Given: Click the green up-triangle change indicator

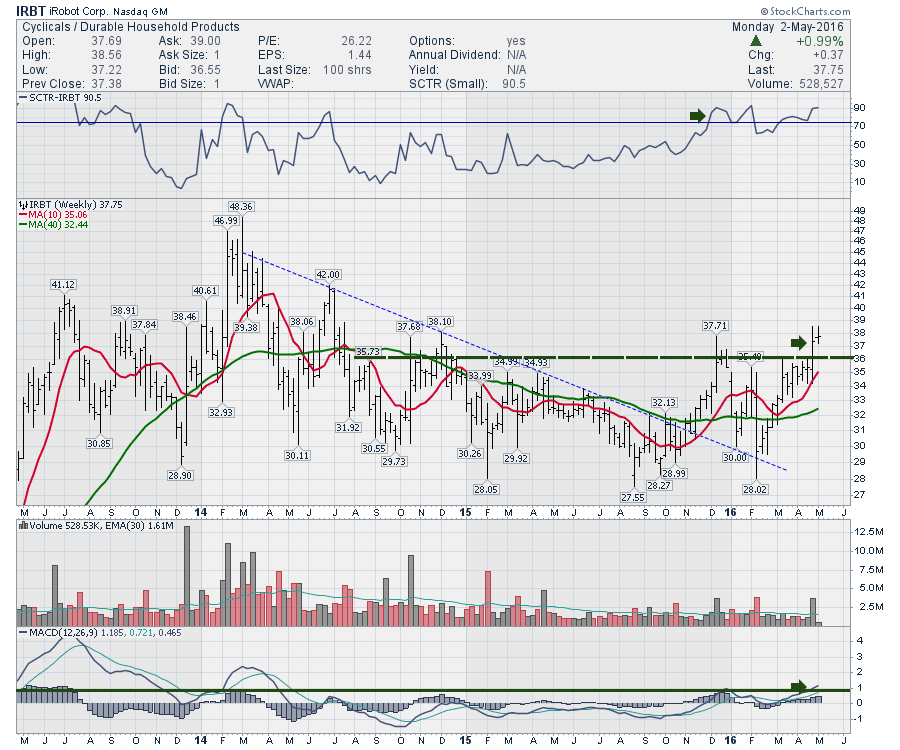Looking at the screenshot, I should (x=756, y=41).
